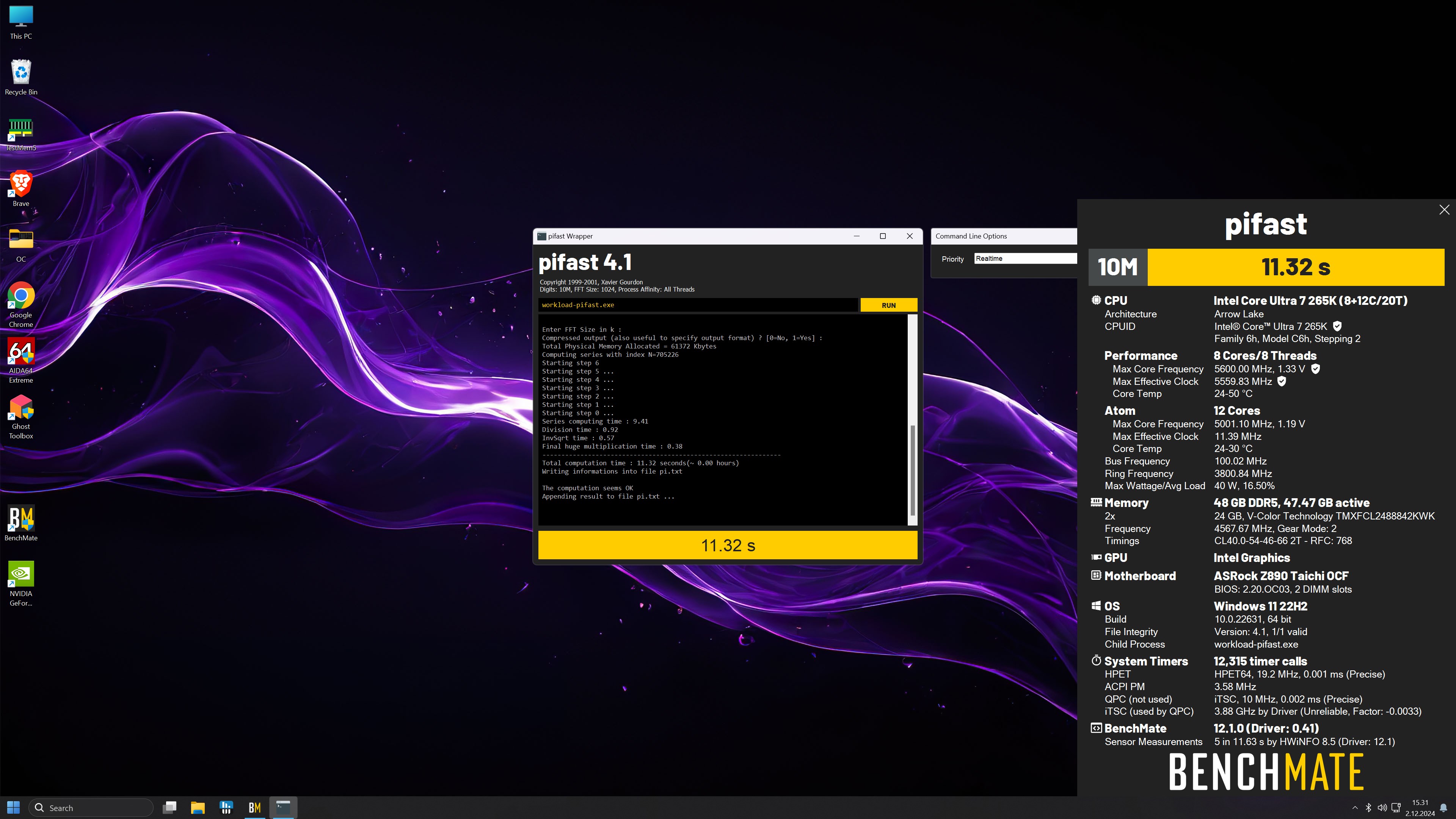Click the CPUID verified shield icon

click(1337, 326)
